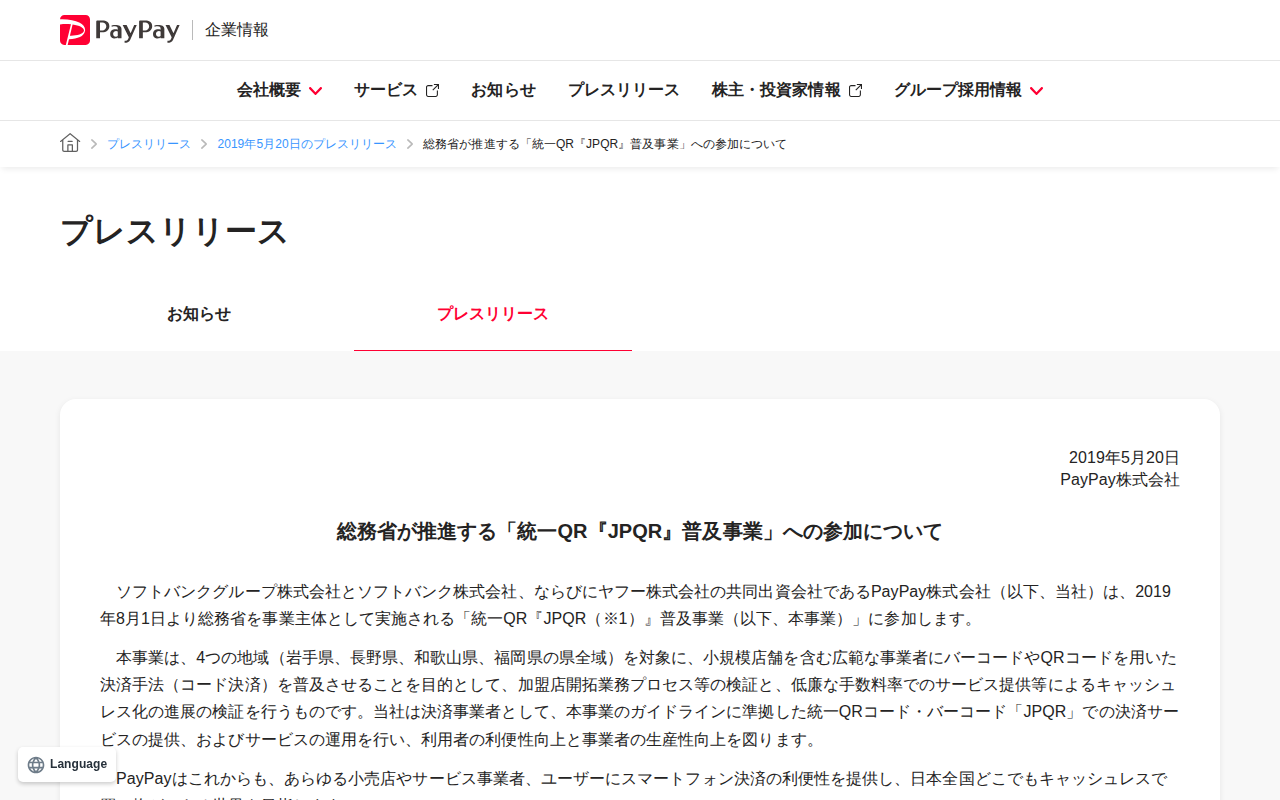The image size is (1280, 800).
Task: Click the first paragraph starting ソフトバンクグループ株式会社
Action: tap(640, 605)
